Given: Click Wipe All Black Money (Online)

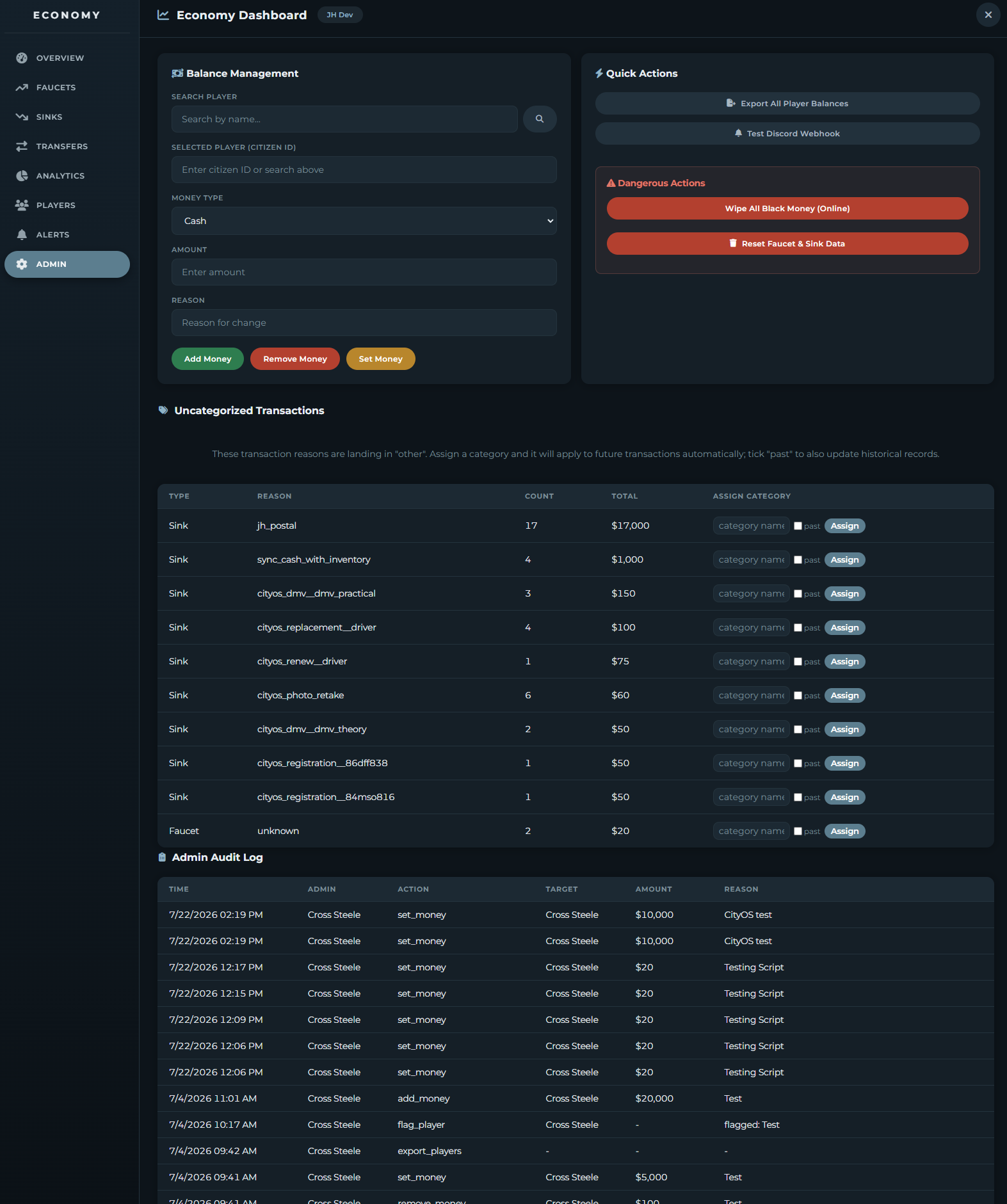Looking at the screenshot, I should (787, 209).
